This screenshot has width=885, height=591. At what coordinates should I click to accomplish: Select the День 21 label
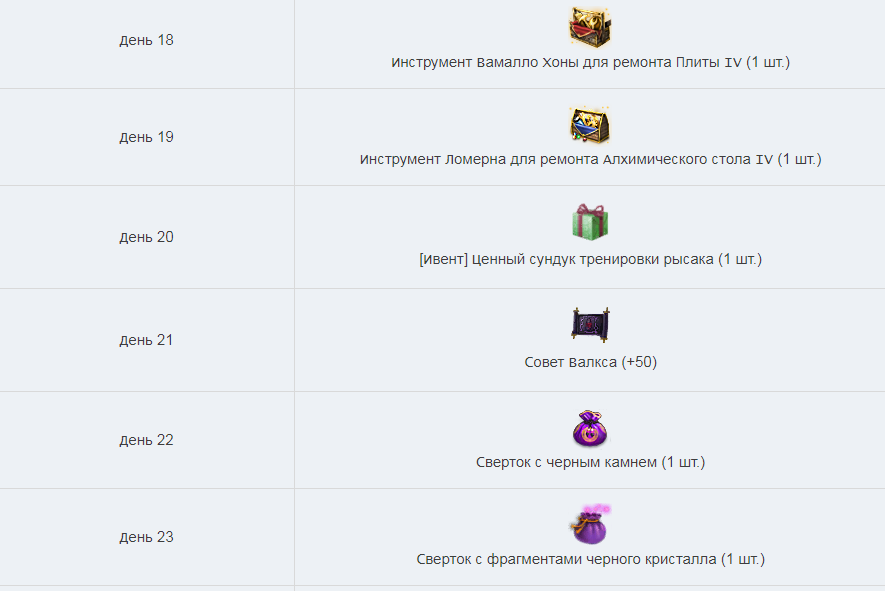tap(146, 340)
